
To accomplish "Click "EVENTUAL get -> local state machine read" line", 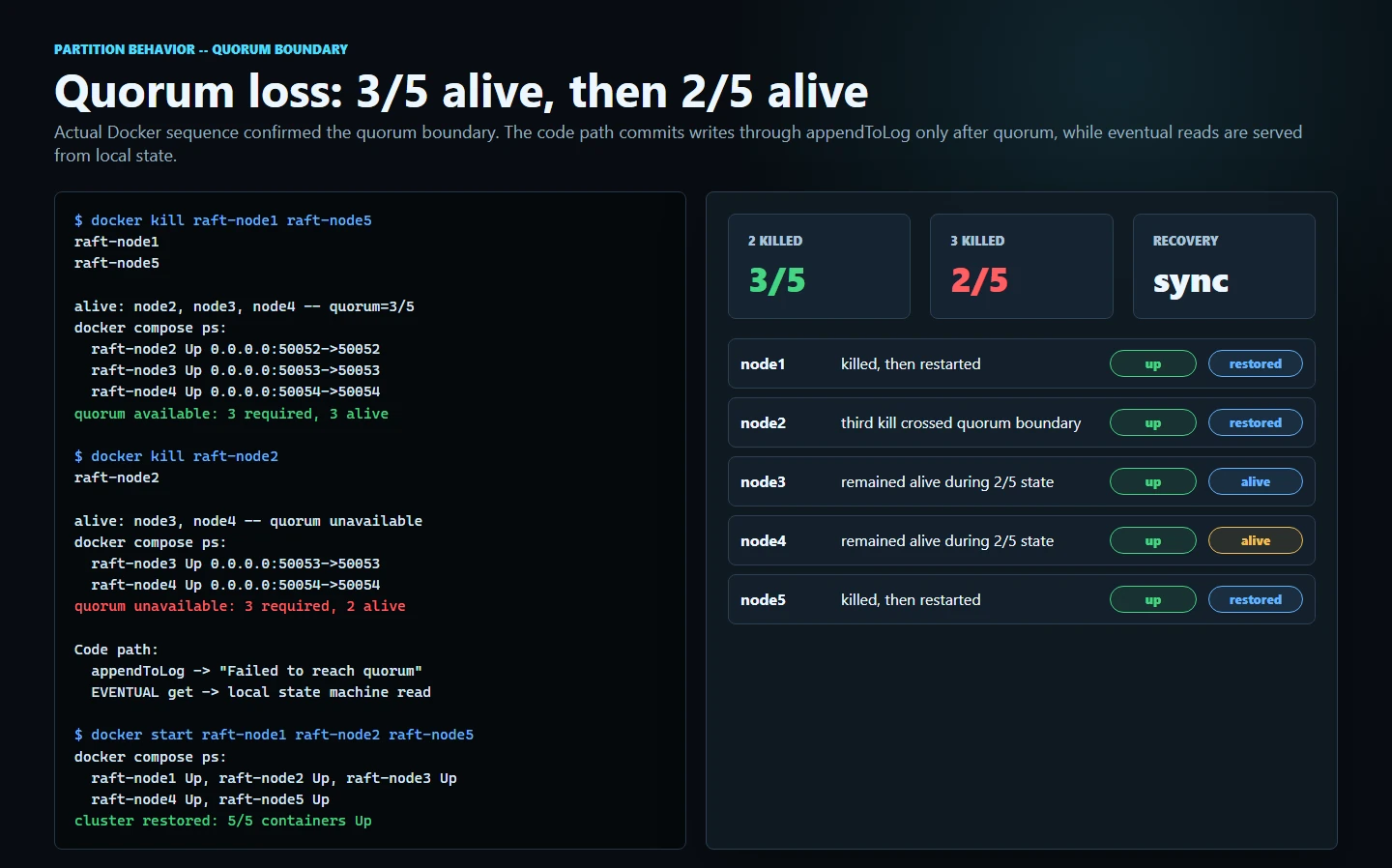I will (261, 692).
